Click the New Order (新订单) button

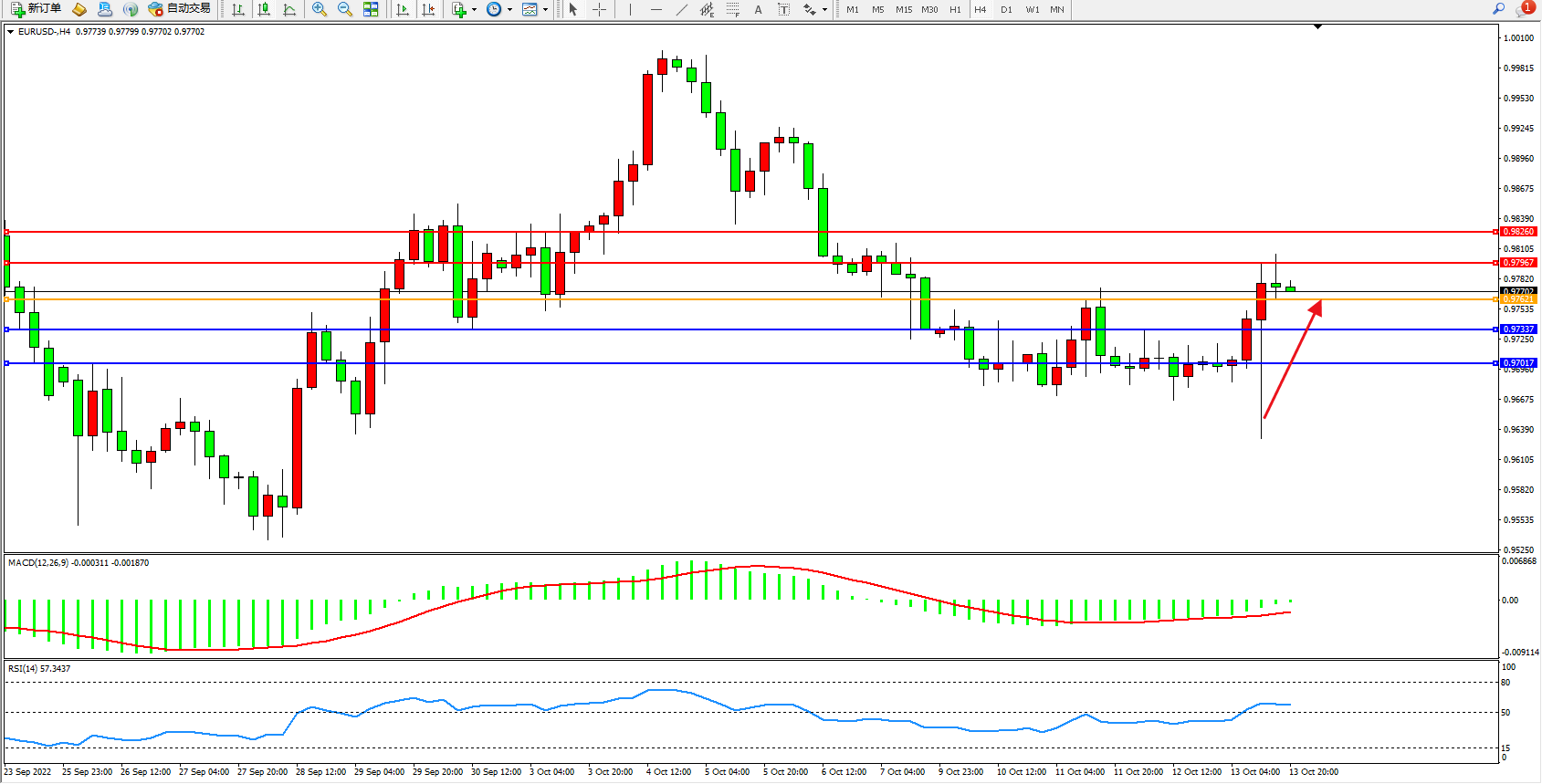[x=37, y=9]
